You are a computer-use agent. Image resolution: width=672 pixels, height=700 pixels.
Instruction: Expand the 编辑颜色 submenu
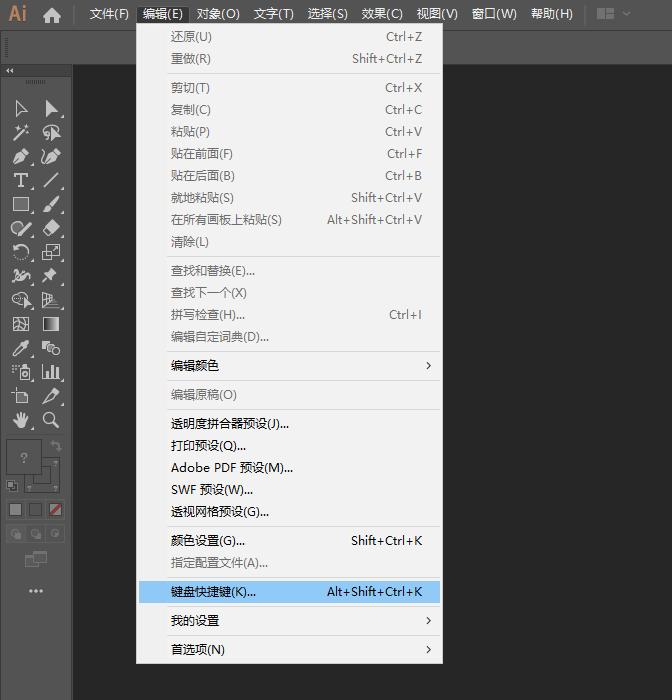pyautogui.click(x=289, y=366)
